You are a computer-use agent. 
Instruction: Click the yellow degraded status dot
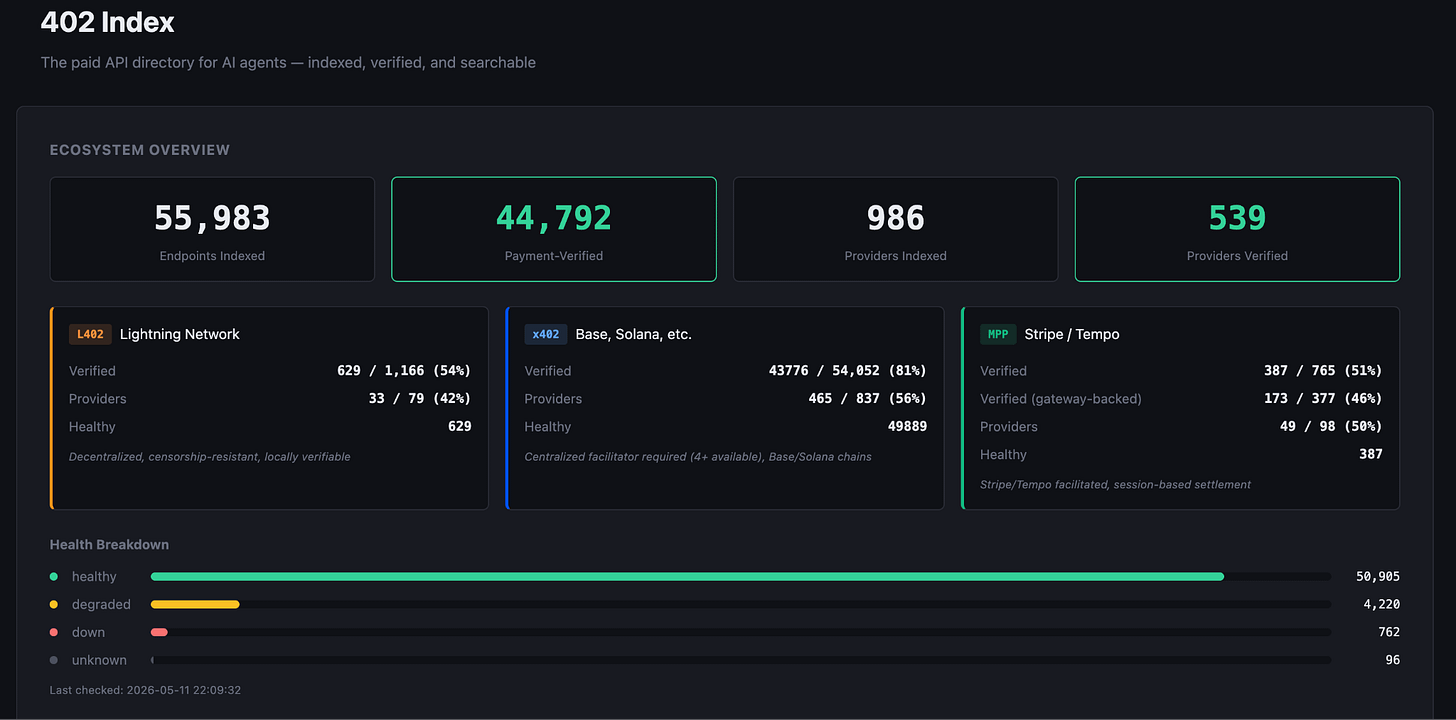(54, 605)
